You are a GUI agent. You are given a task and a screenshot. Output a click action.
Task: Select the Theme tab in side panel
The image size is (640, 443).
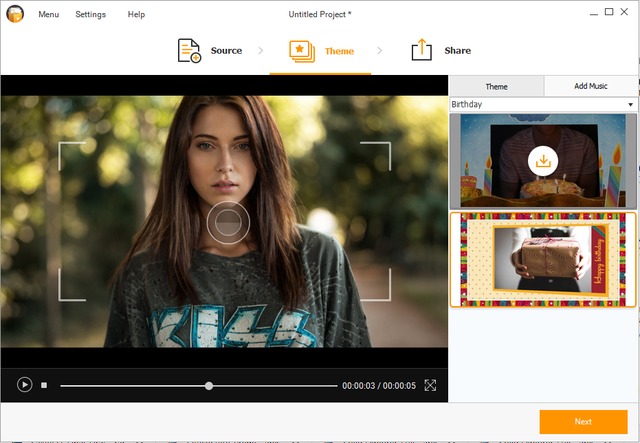coord(496,86)
